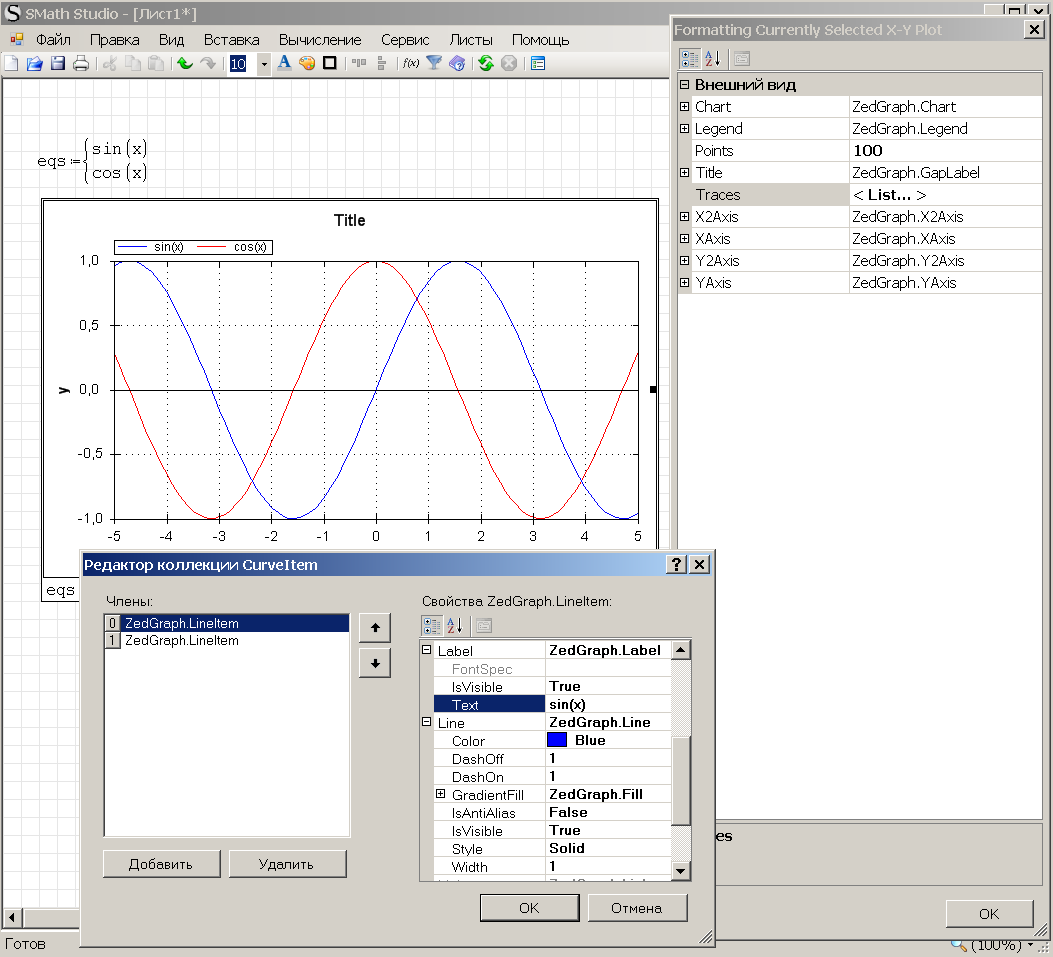Click the f(x) function insert icon

click(x=411, y=64)
